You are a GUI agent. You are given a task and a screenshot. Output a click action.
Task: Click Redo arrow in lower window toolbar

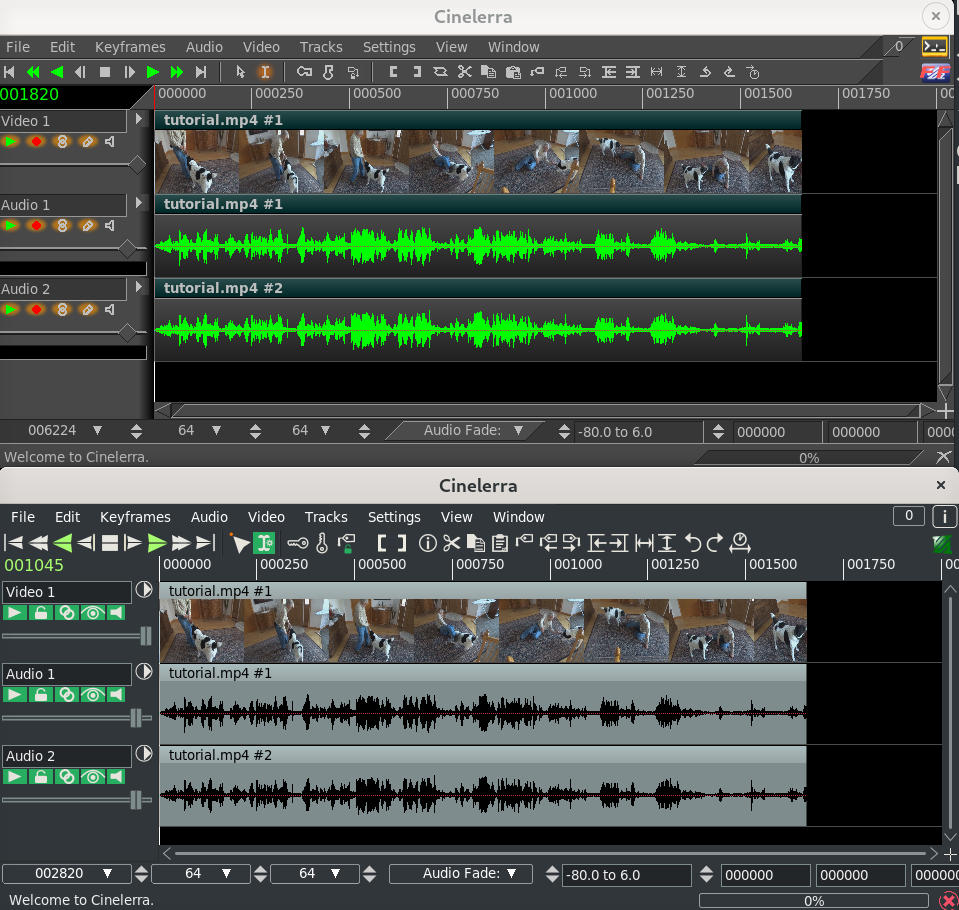(x=714, y=543)
